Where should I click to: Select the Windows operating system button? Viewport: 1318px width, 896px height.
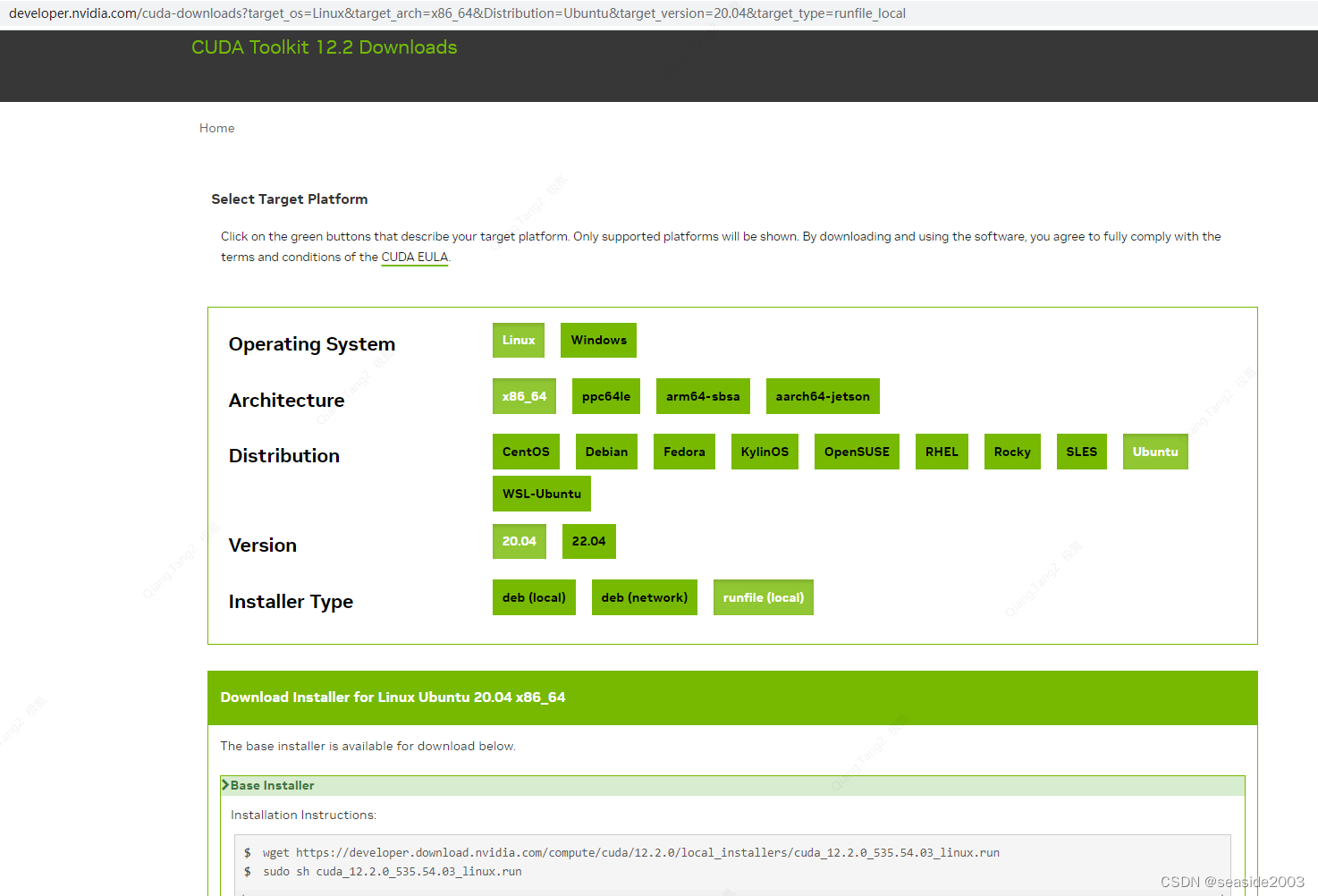pyautogui.click(x=598, y=341)
